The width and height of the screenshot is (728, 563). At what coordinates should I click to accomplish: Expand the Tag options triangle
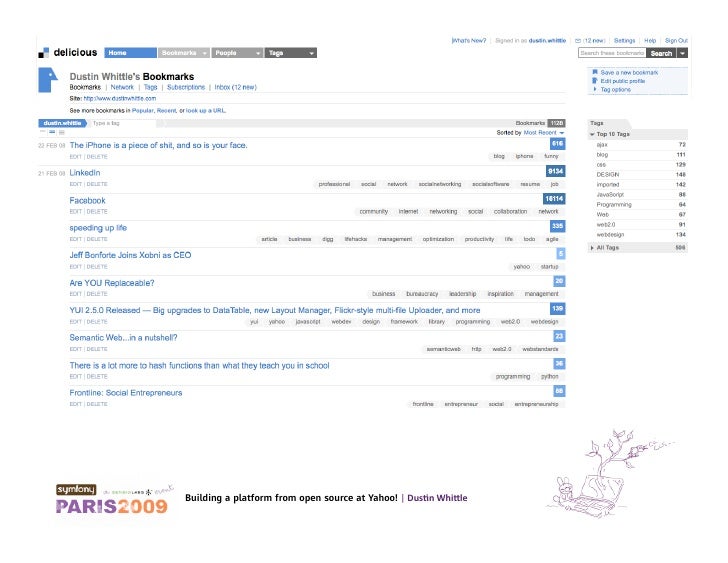[x=595, y=89]
